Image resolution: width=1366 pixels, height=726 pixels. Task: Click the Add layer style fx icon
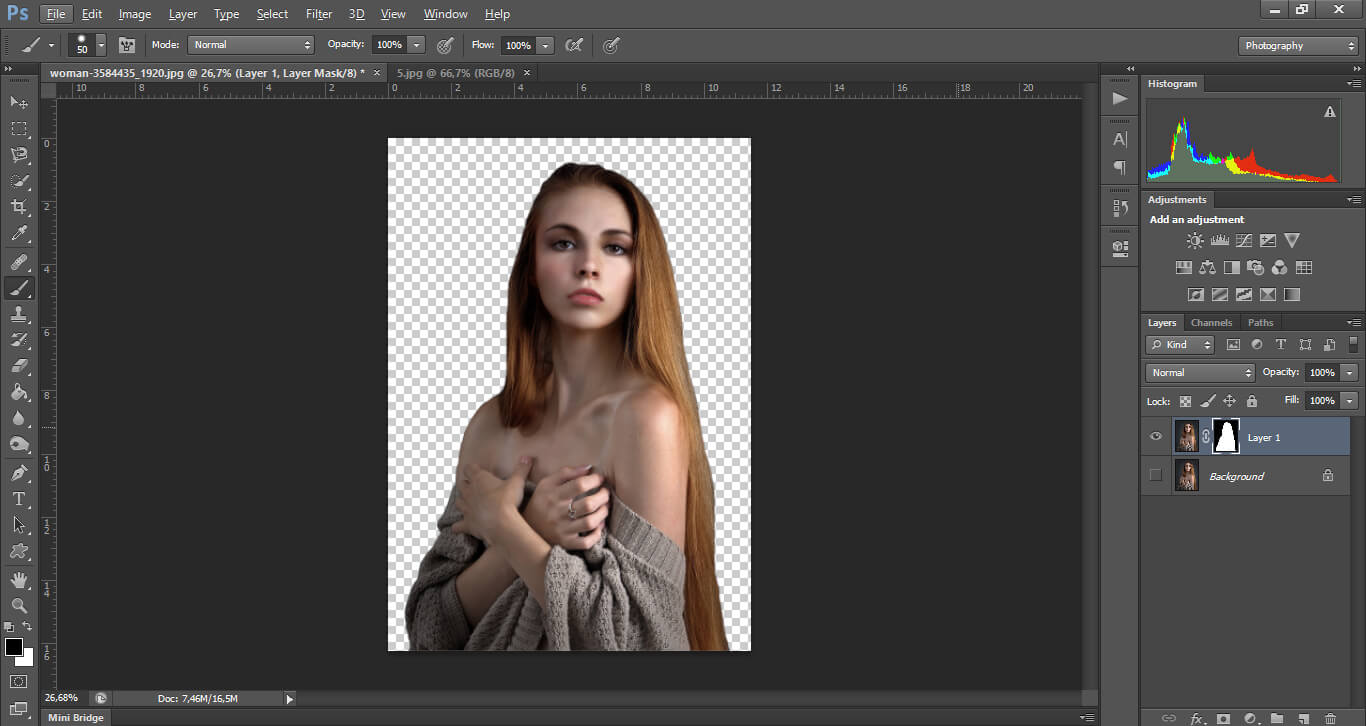1197,718
